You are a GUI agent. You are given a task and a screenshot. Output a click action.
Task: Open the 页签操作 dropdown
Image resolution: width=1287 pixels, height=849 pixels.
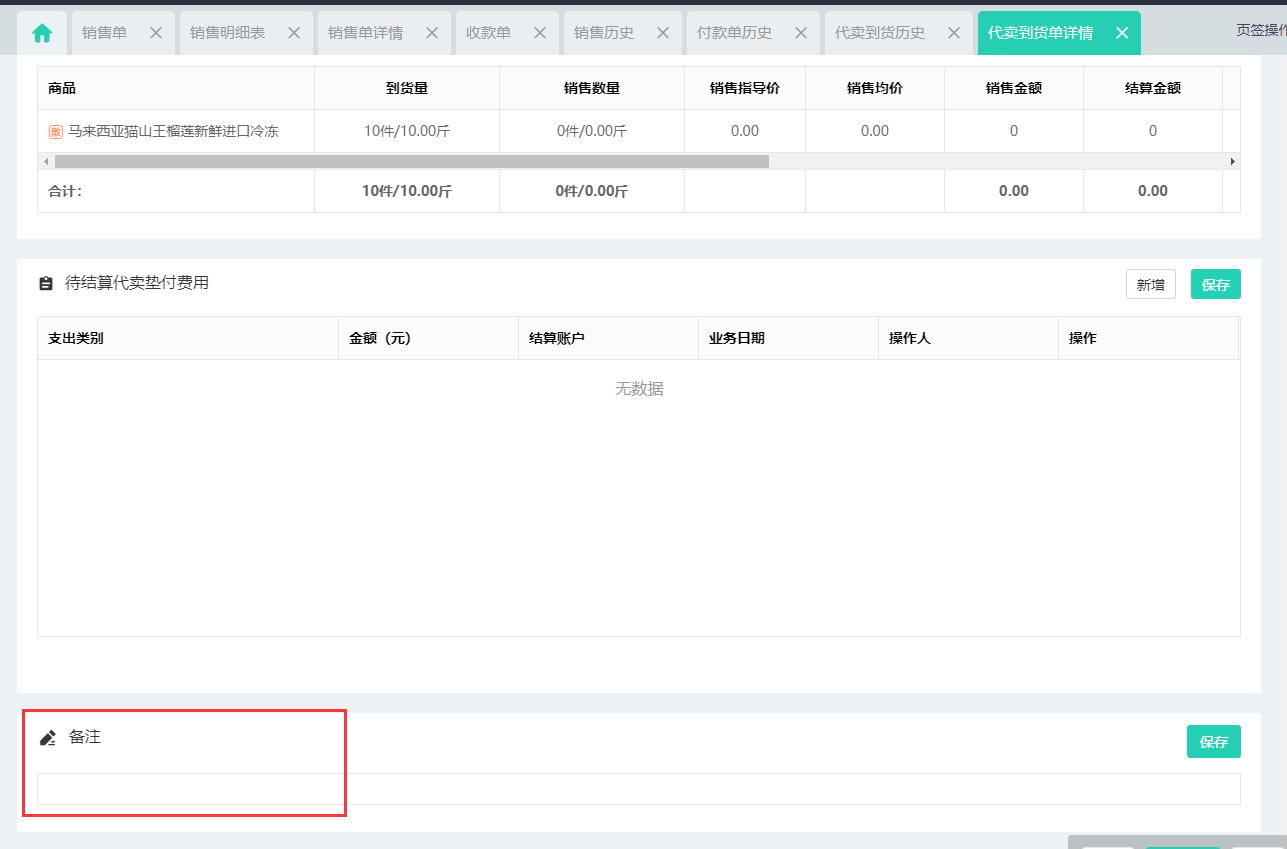(1261, 30)
